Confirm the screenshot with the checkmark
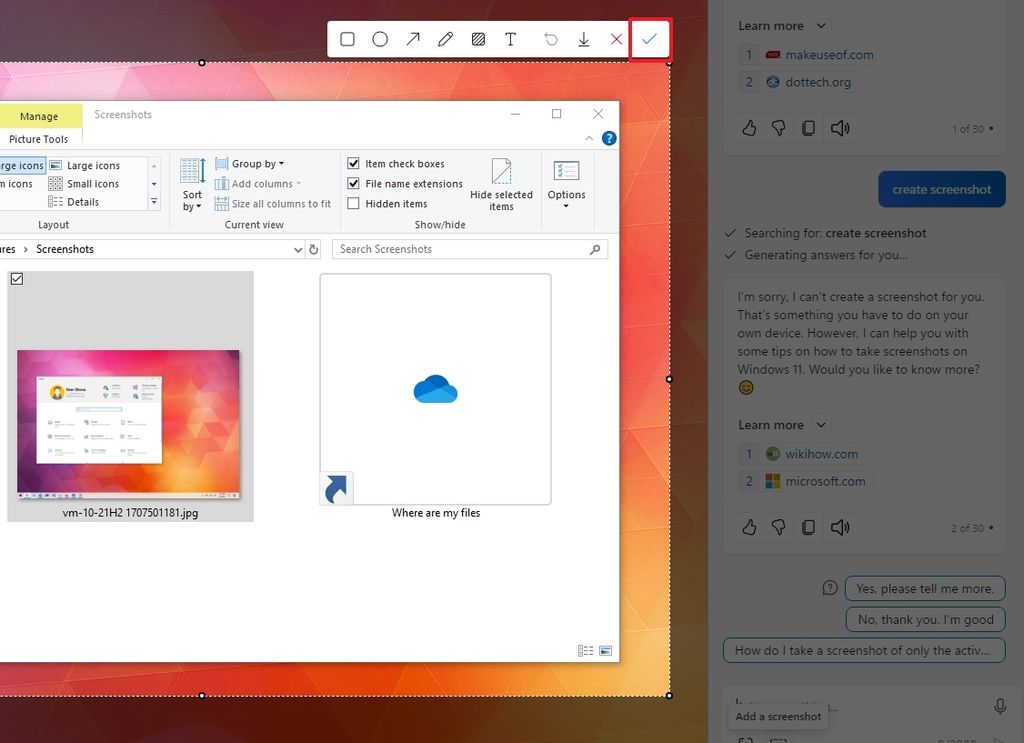 pyautogui.click(x=650, y=39)
